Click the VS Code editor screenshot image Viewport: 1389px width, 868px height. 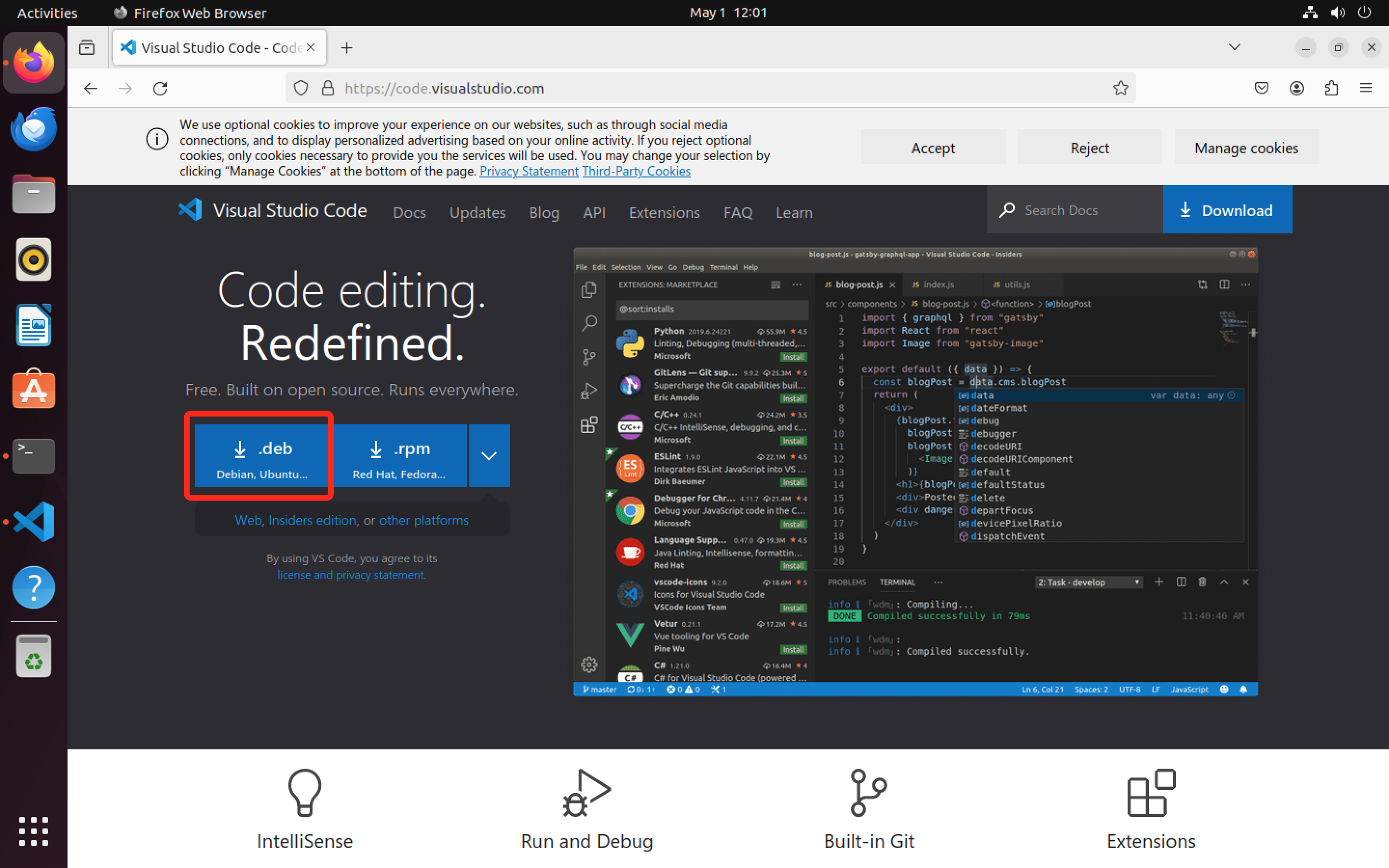[x=915, y=472]
